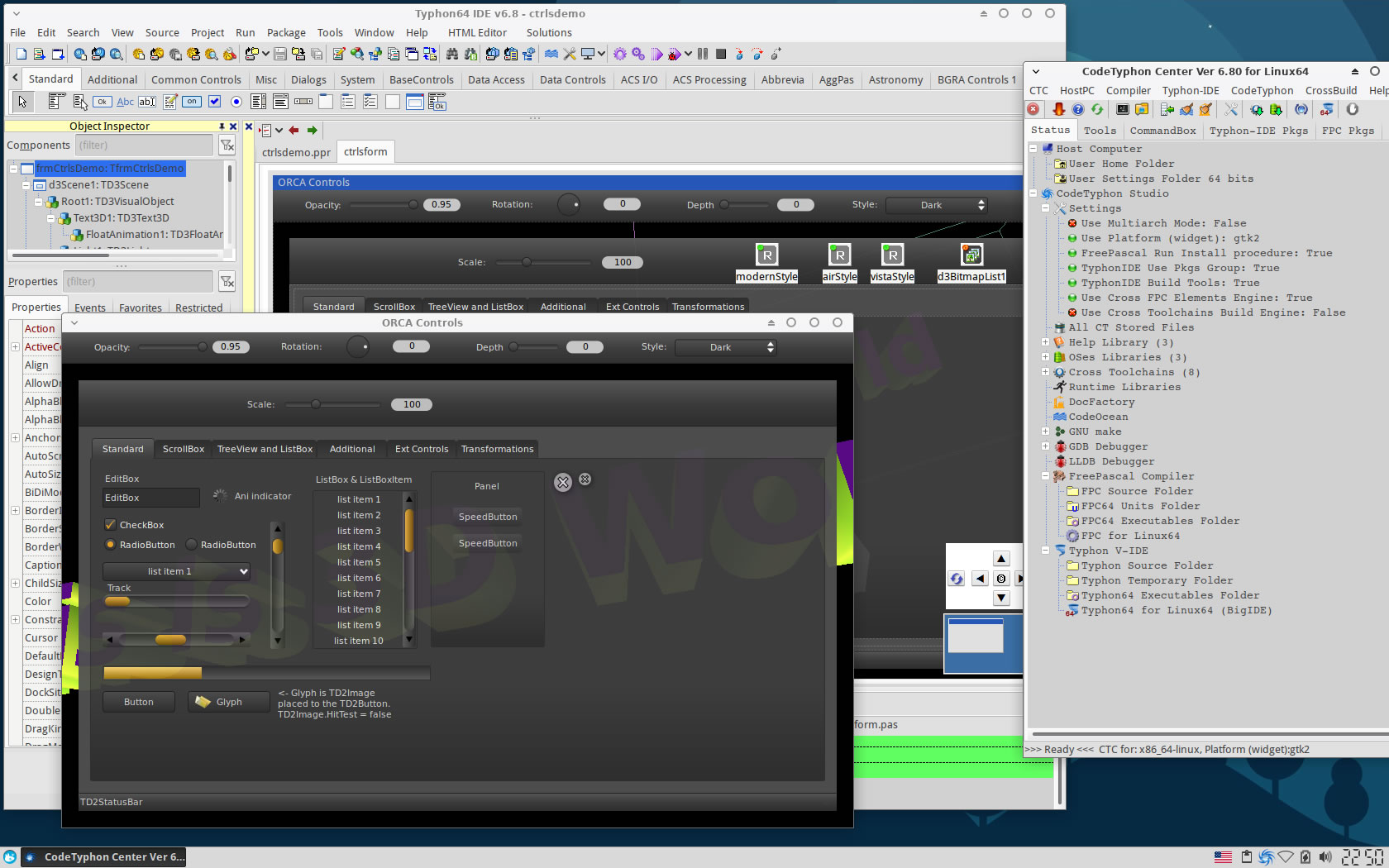Screen dimensions: 1389x868
Task: Pick the TRadioButton component icon in palette
Action: tap(236, 102)
